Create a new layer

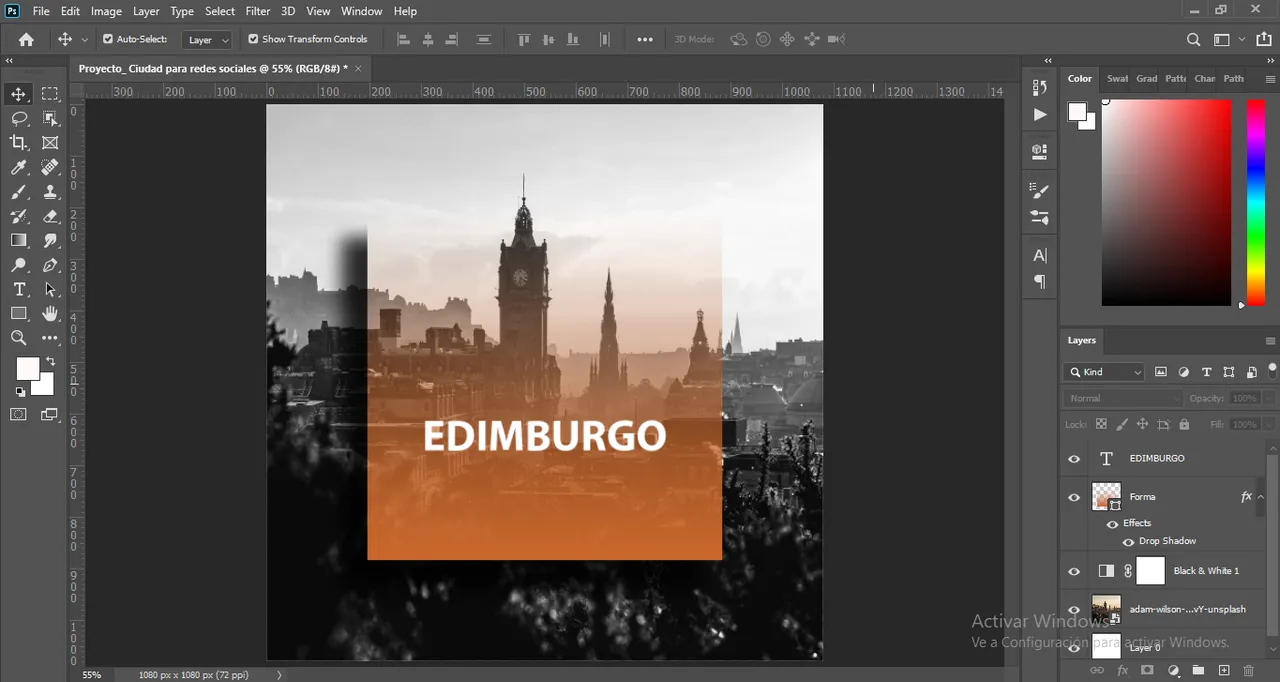[x=1223, y=670]
